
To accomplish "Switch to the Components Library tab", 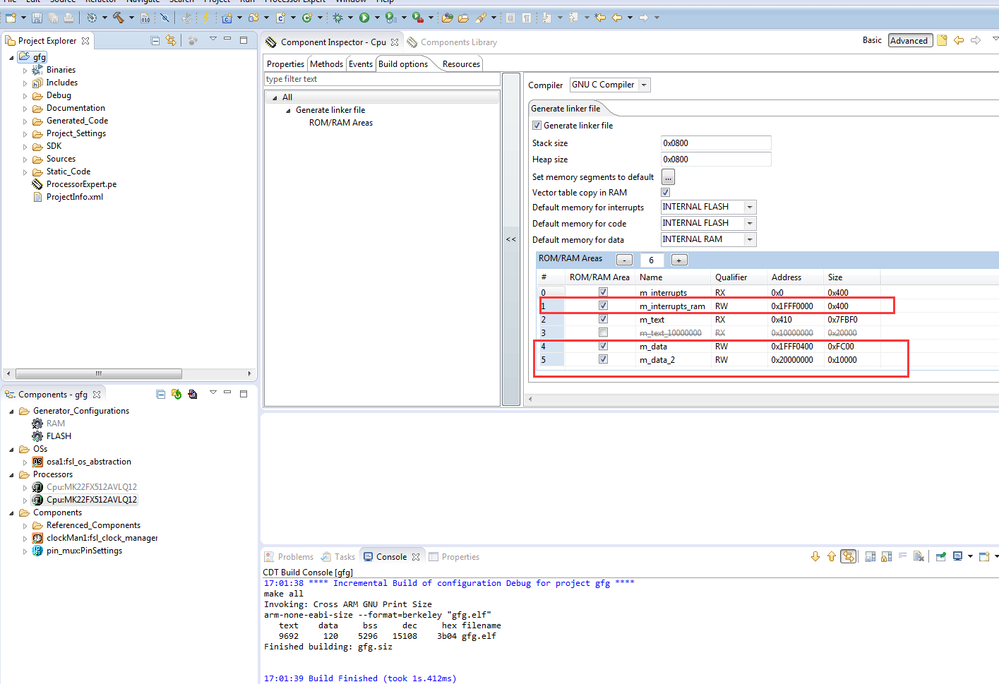I will pyautogui.click(x=452, y=42).
